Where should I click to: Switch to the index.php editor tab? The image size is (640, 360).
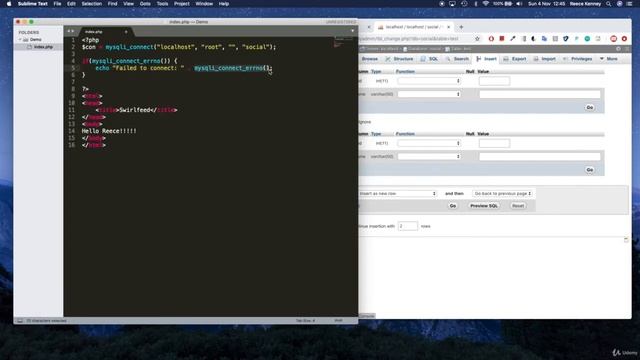click(x=94, y=32)
